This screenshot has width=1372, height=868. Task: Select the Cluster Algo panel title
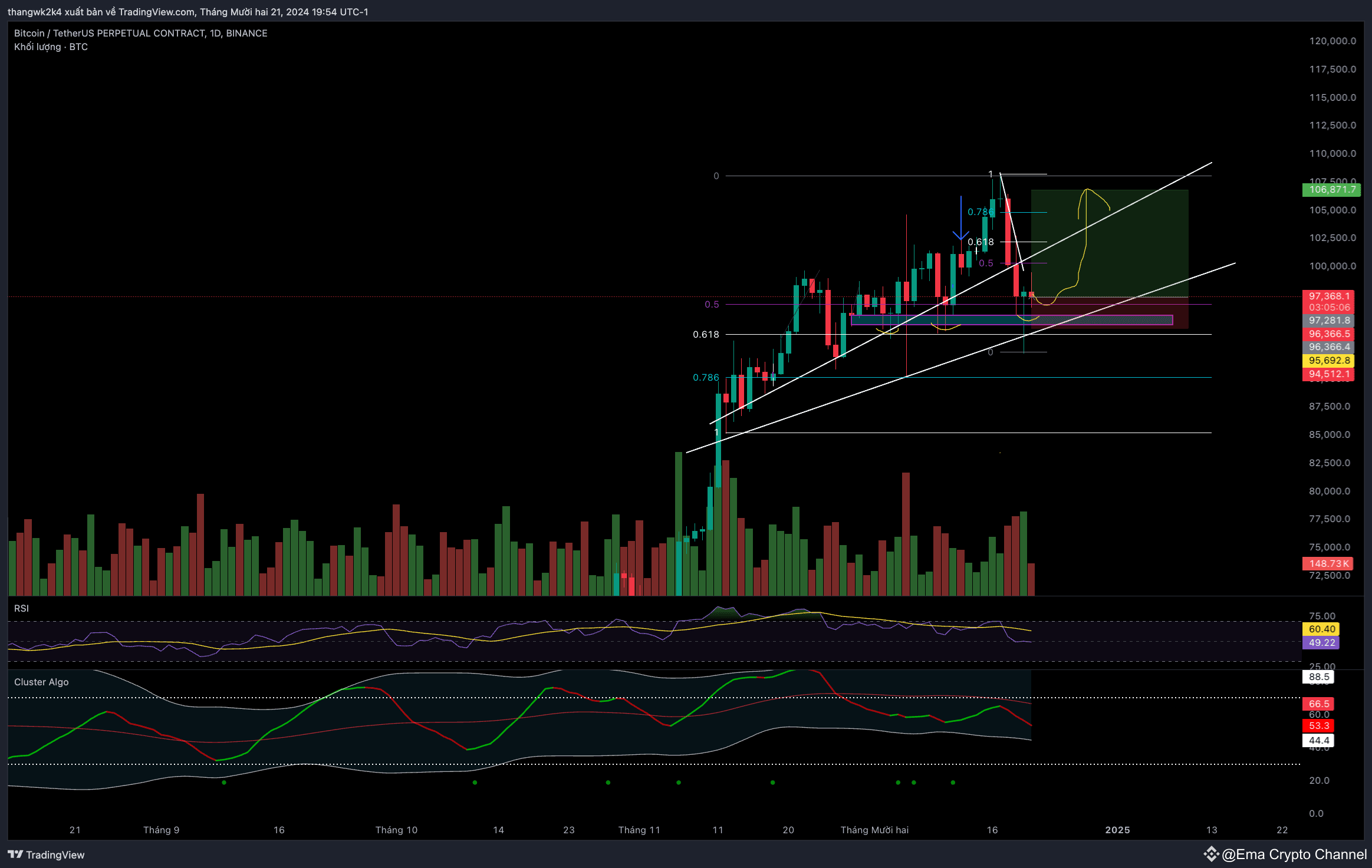[x=41, y=682]
